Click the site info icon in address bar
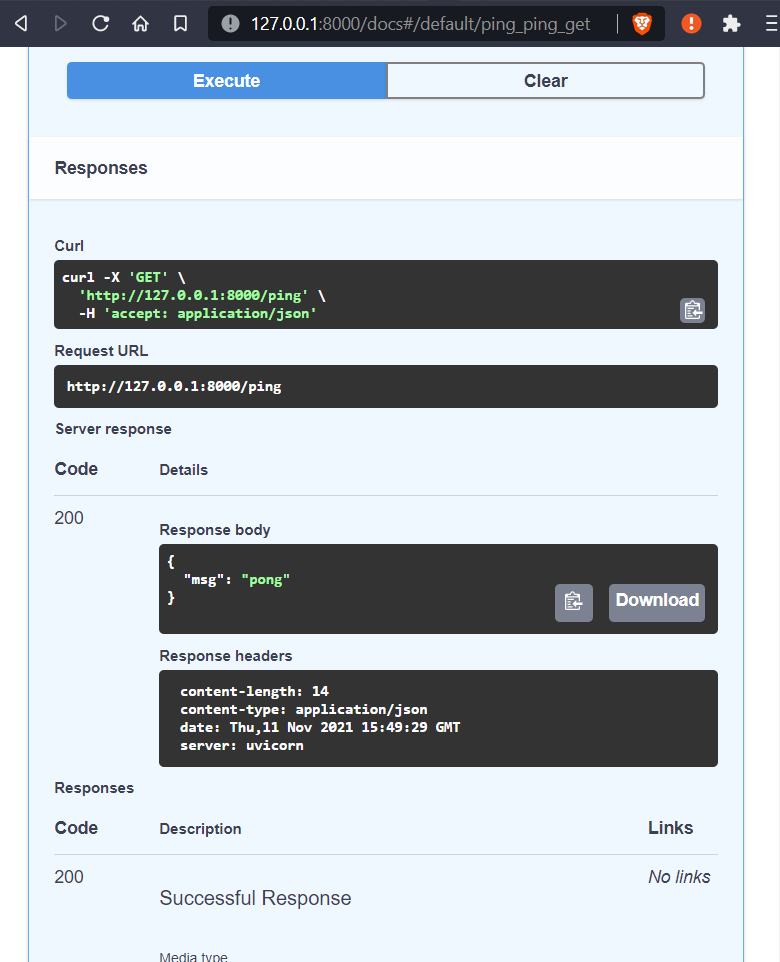 pyautogui.click(x=230, y=24)
